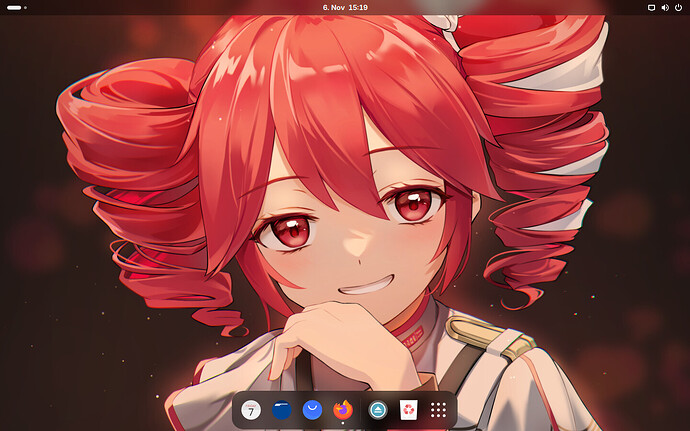The width and height of the screenshot is (690, 431).
Task: Open the Calendar app from the dock
Action: tap(251, 409)
